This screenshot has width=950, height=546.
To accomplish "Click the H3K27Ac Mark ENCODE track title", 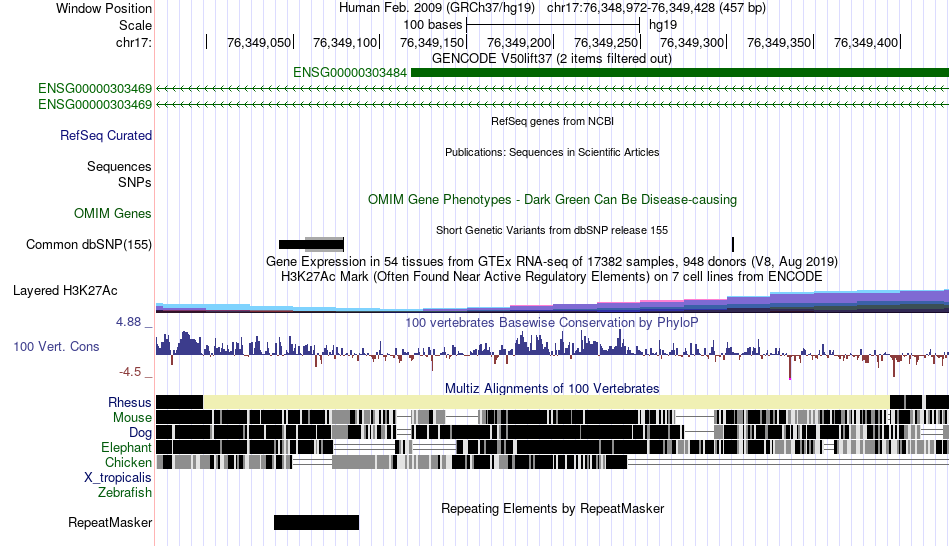I will pos(552,277).
